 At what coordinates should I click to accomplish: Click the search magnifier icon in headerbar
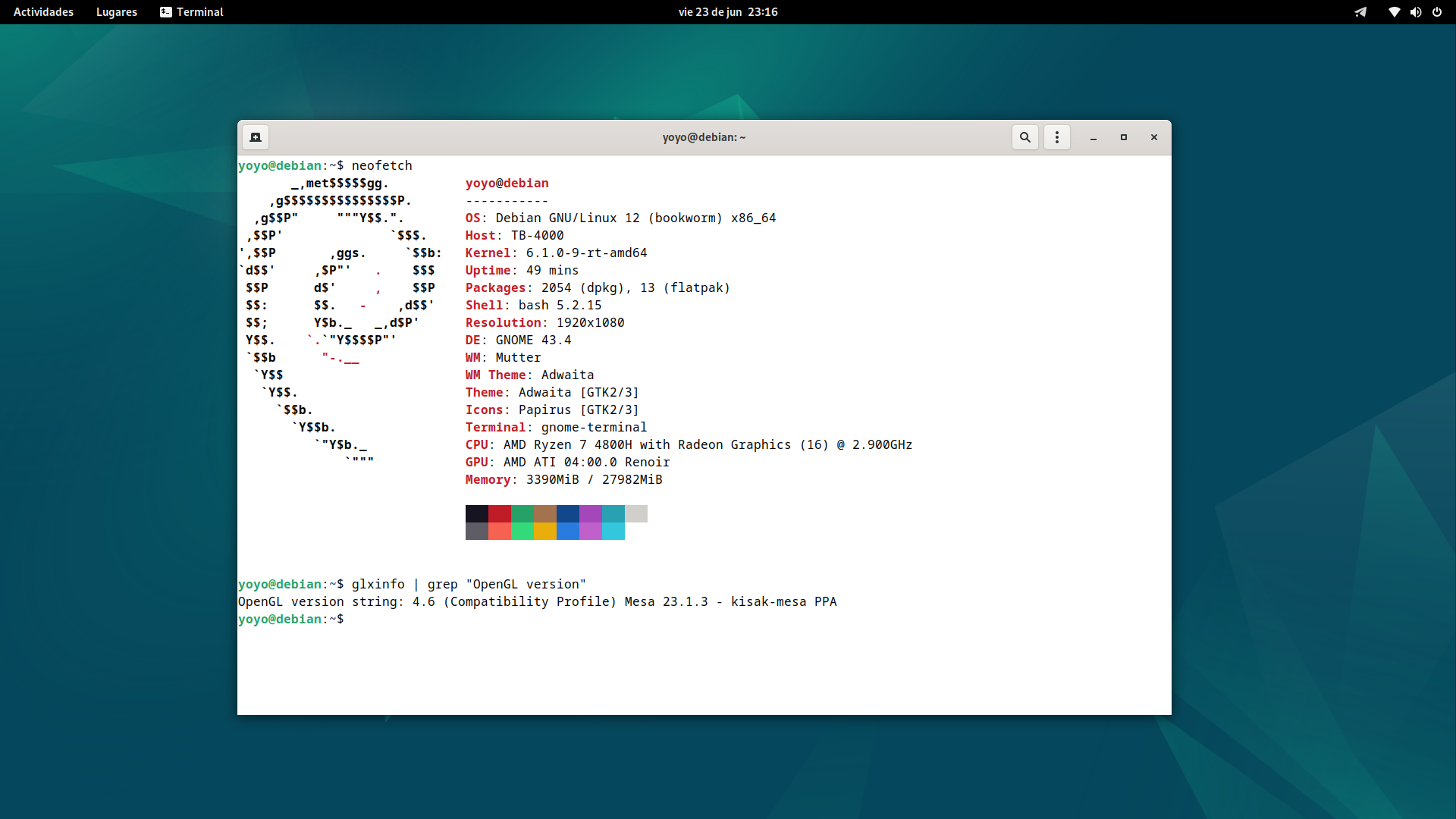[1025, 137]
